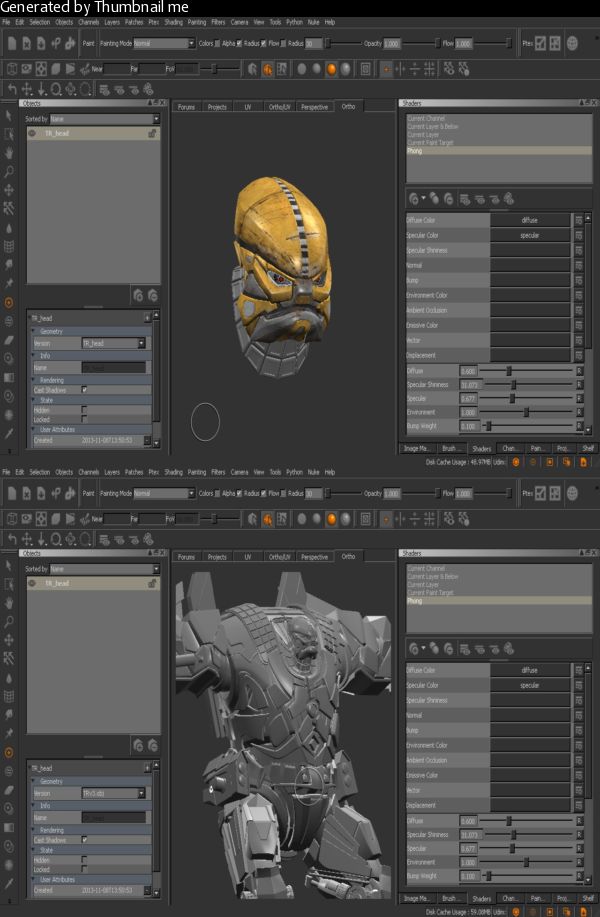Screen dimensions: 600x917
Task: Toggle Colors checkbox in yellow-head window toolbar
Action: coord(217,43)
